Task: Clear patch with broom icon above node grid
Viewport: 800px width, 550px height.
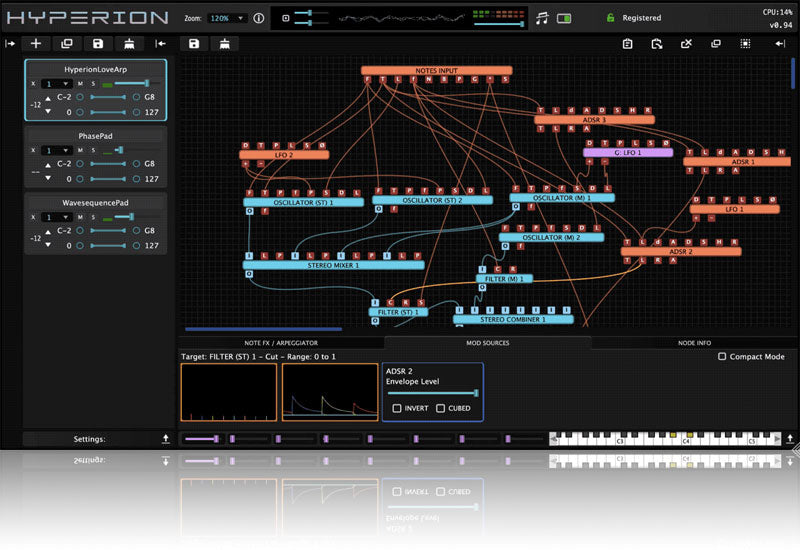Action: pyautogui.click(x=224, y=44)
